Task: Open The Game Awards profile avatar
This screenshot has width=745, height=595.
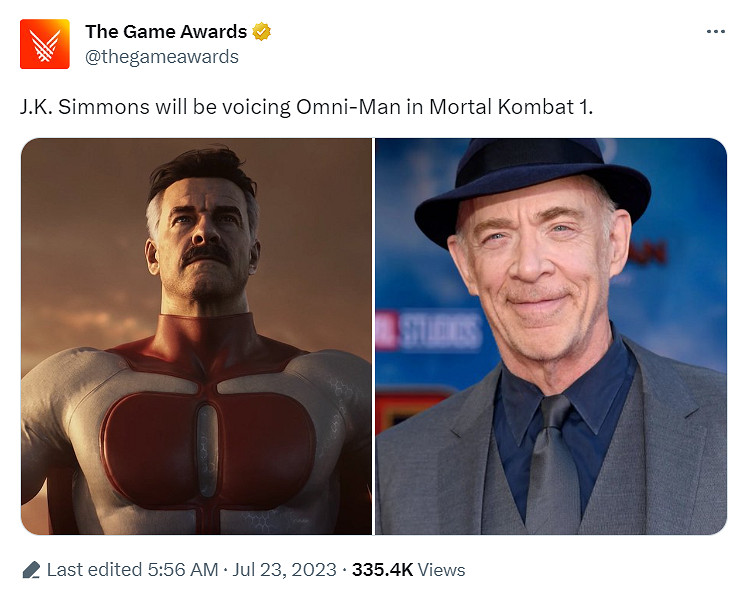Action: pyautogui.click(x=45, y=44)
